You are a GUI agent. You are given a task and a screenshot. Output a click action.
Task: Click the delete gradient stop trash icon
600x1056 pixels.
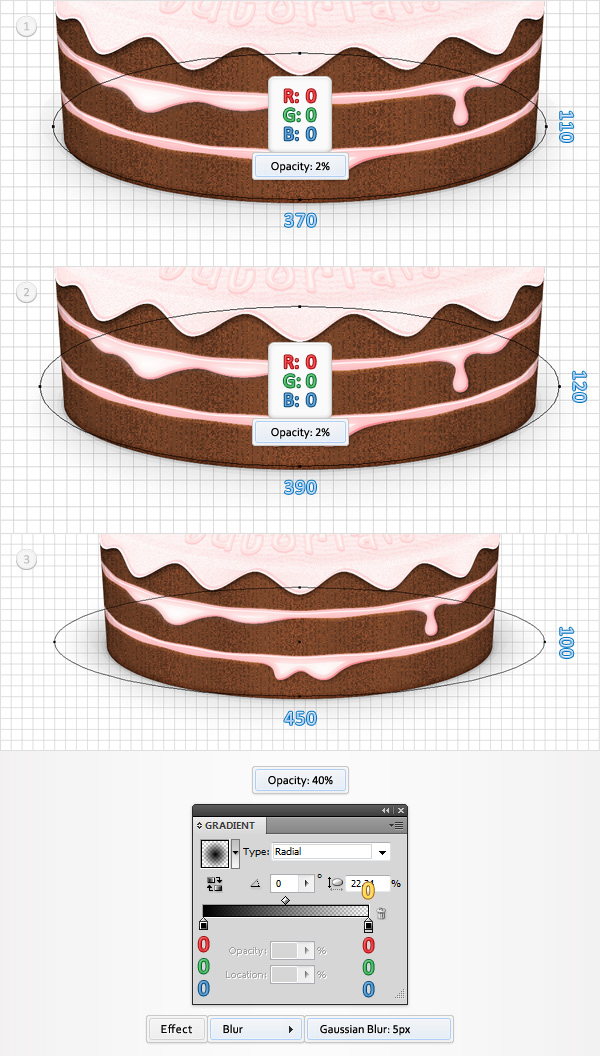point(381,914)
